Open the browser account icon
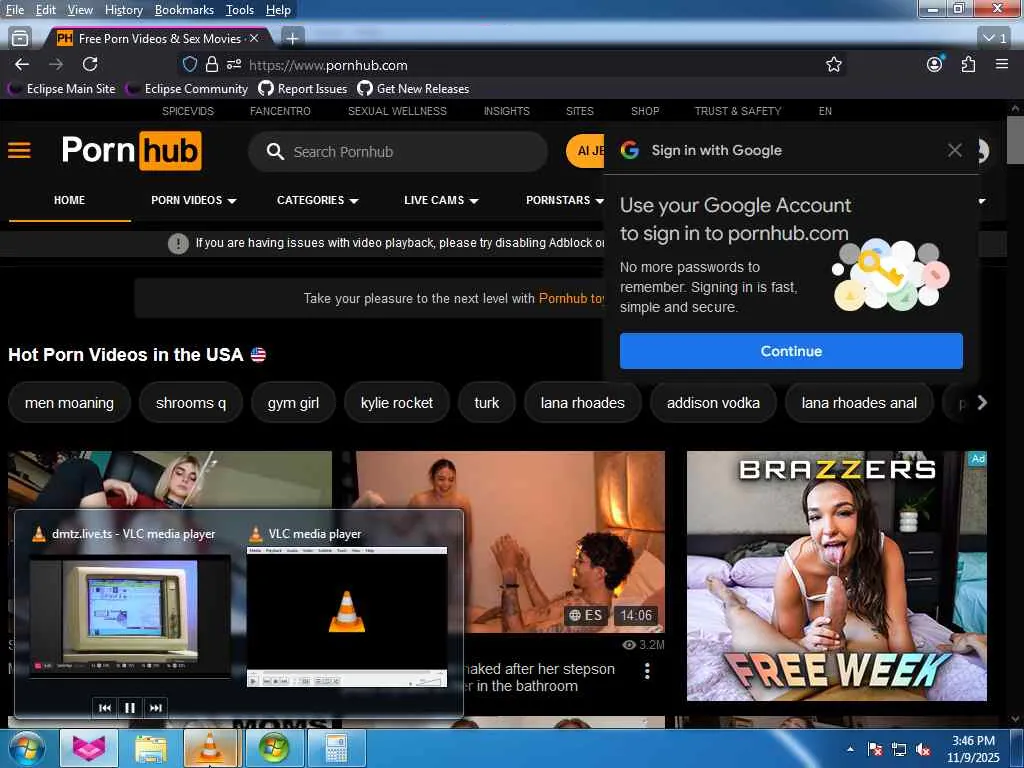 click(x=935, y=64)
